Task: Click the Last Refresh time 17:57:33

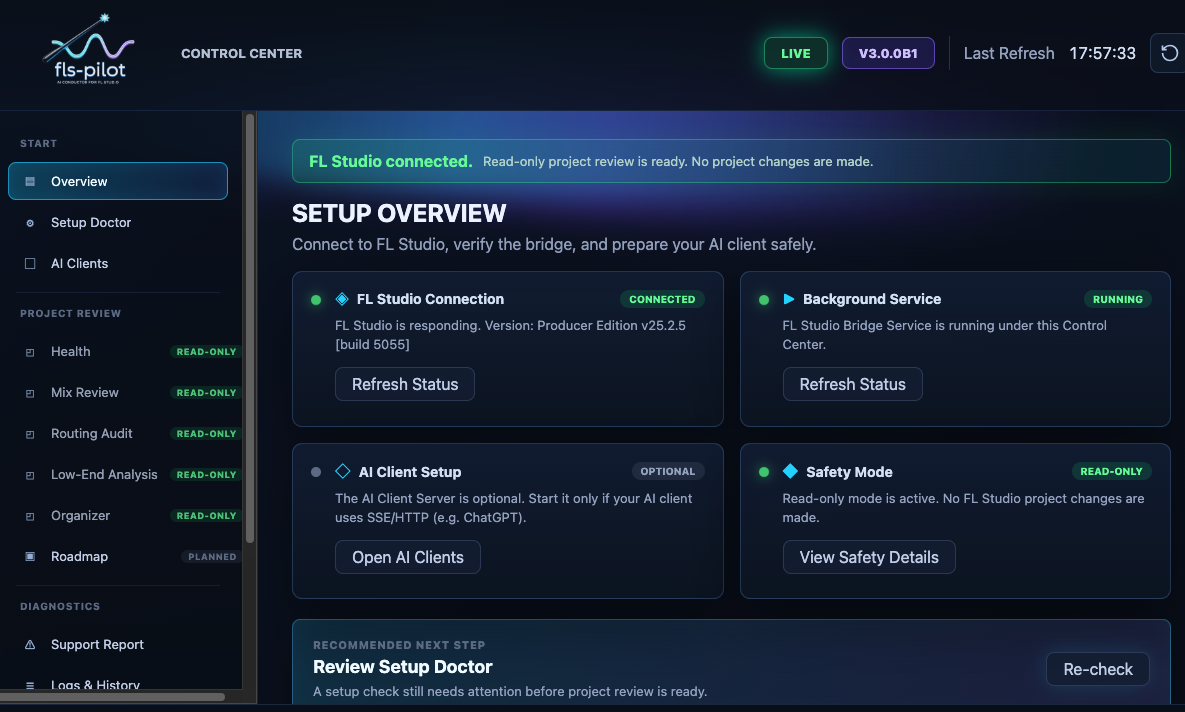Action: pos(1103,53)
